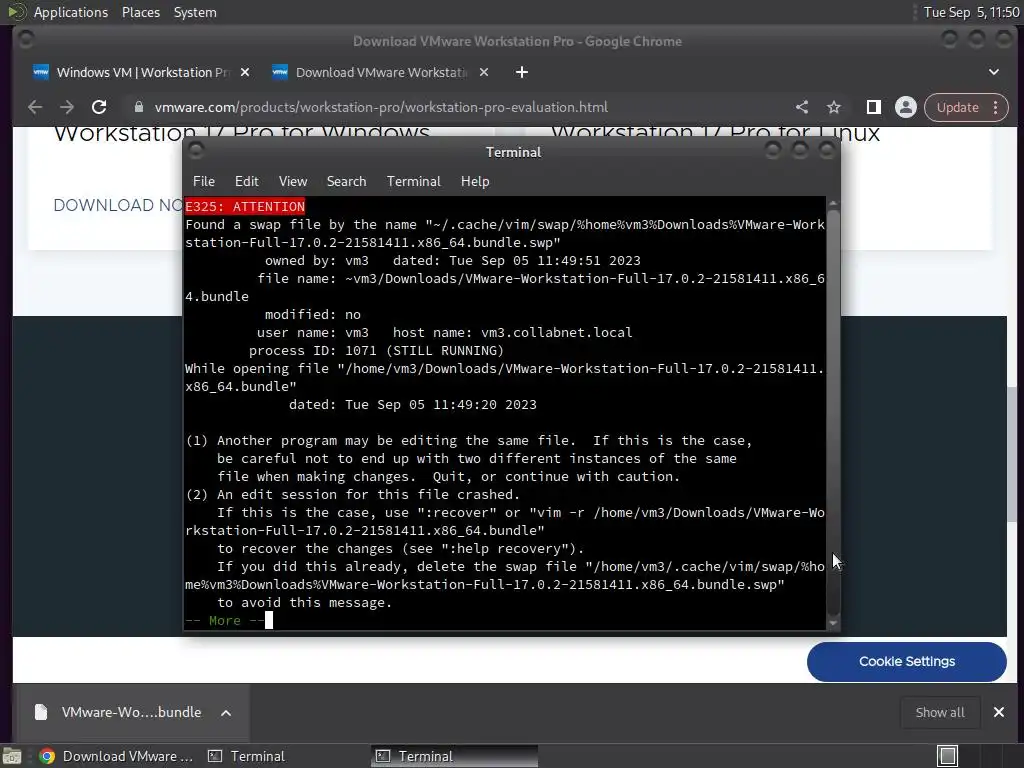
Task: Click the process ID: 1071 line
Action: click(376, 351)
